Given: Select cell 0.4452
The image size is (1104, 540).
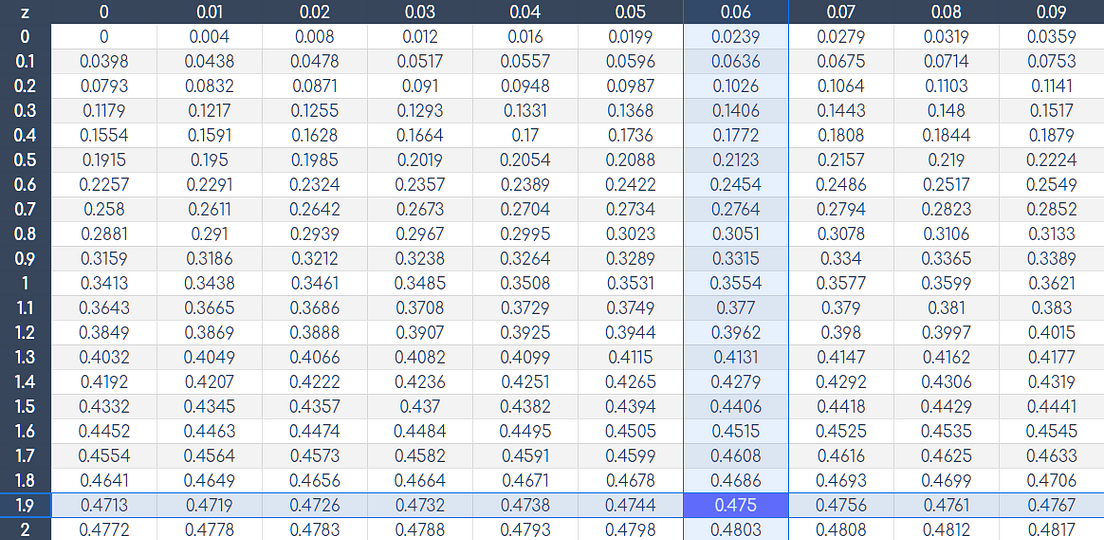Looking at the screenshot, I should 104,431.
